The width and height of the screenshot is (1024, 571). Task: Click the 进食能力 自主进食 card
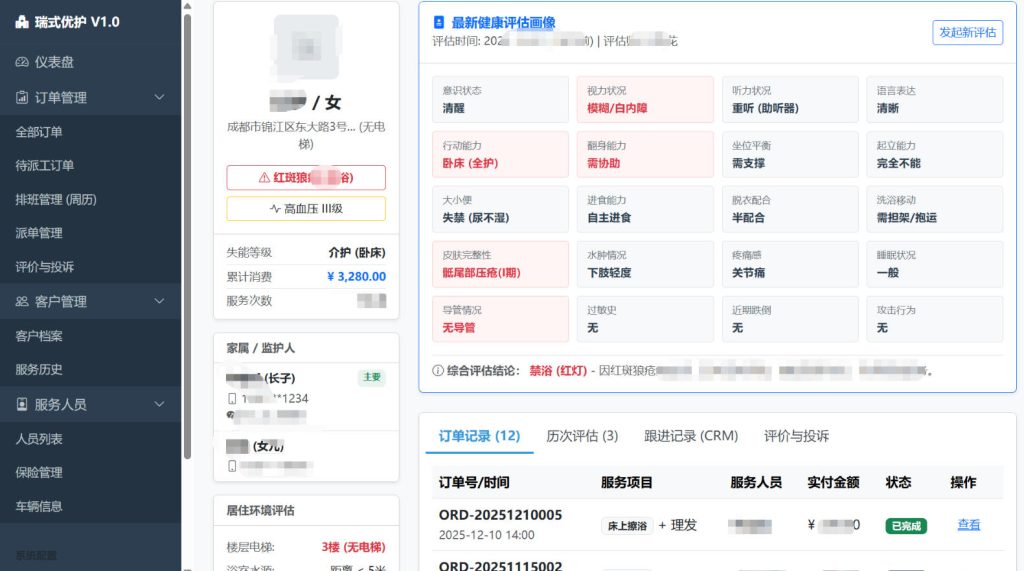coord(645,209)
